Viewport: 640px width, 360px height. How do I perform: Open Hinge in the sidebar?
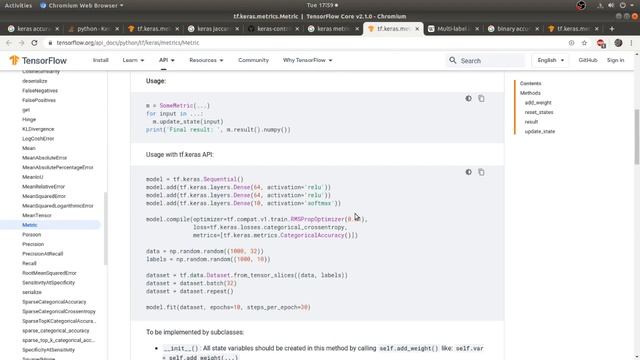[x=29, y=119]
